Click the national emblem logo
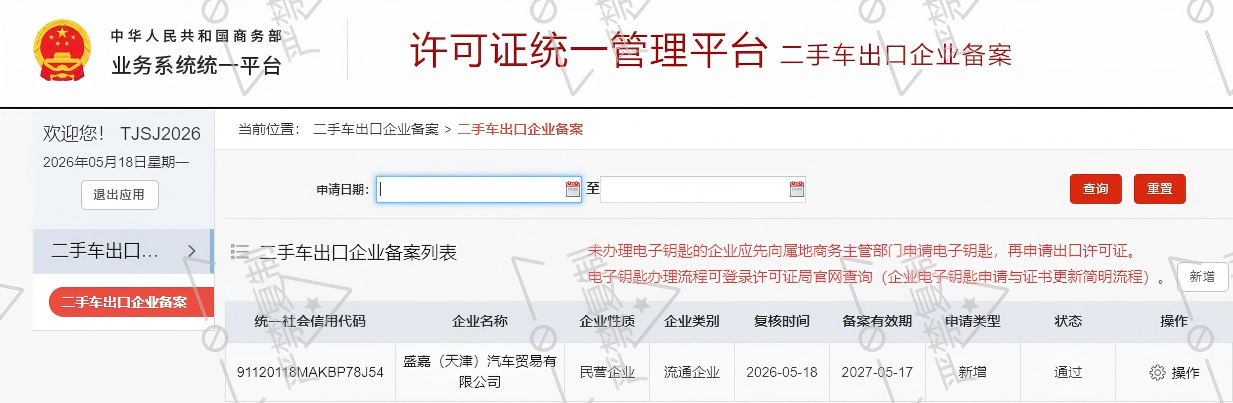Viewport: 1233px width, 403px height. coord(62,50)
